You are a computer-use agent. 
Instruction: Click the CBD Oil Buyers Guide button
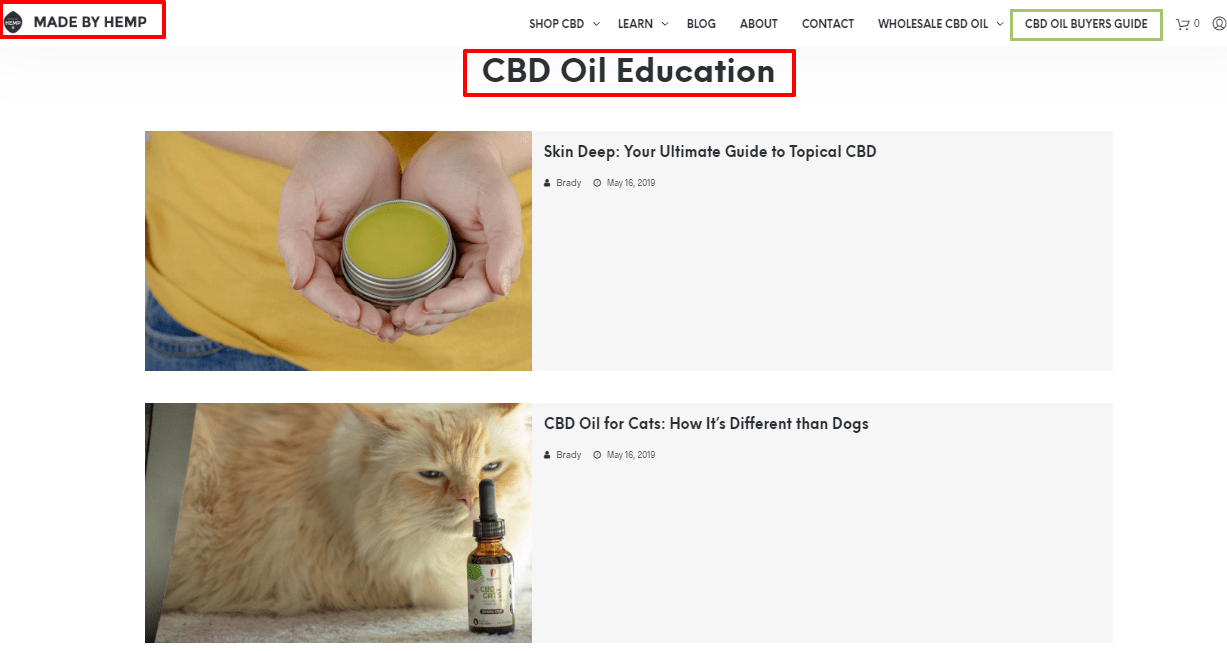(1086, 24)
